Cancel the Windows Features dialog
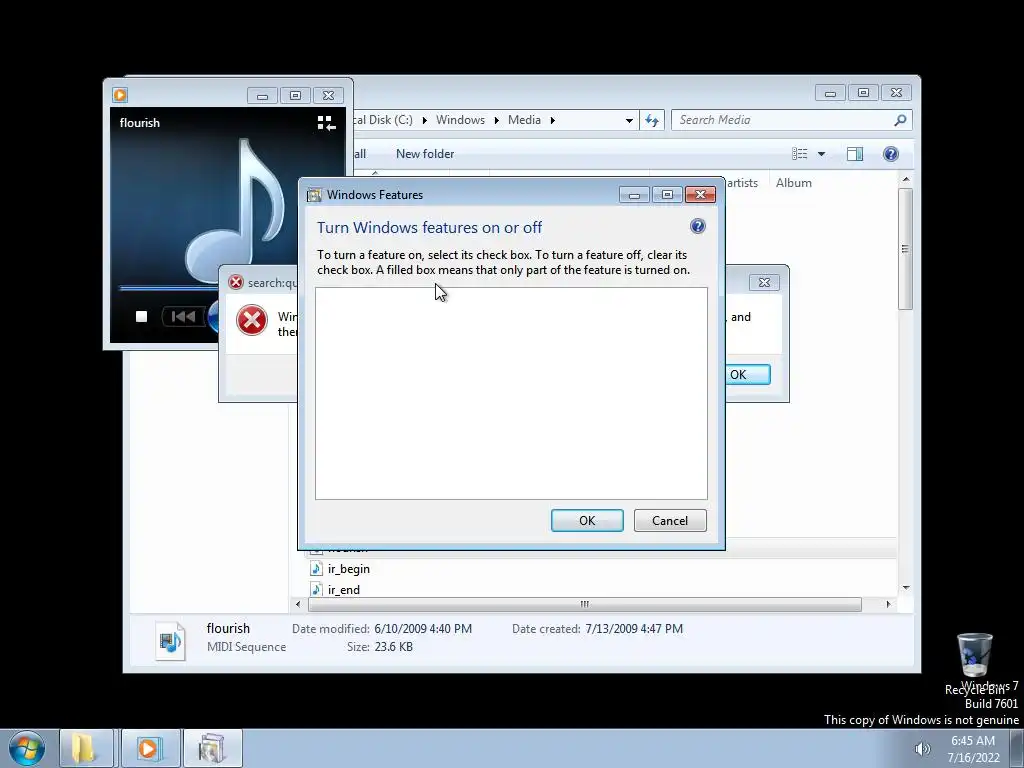The width and height of the screenshot is (1024, 768). 670,520
